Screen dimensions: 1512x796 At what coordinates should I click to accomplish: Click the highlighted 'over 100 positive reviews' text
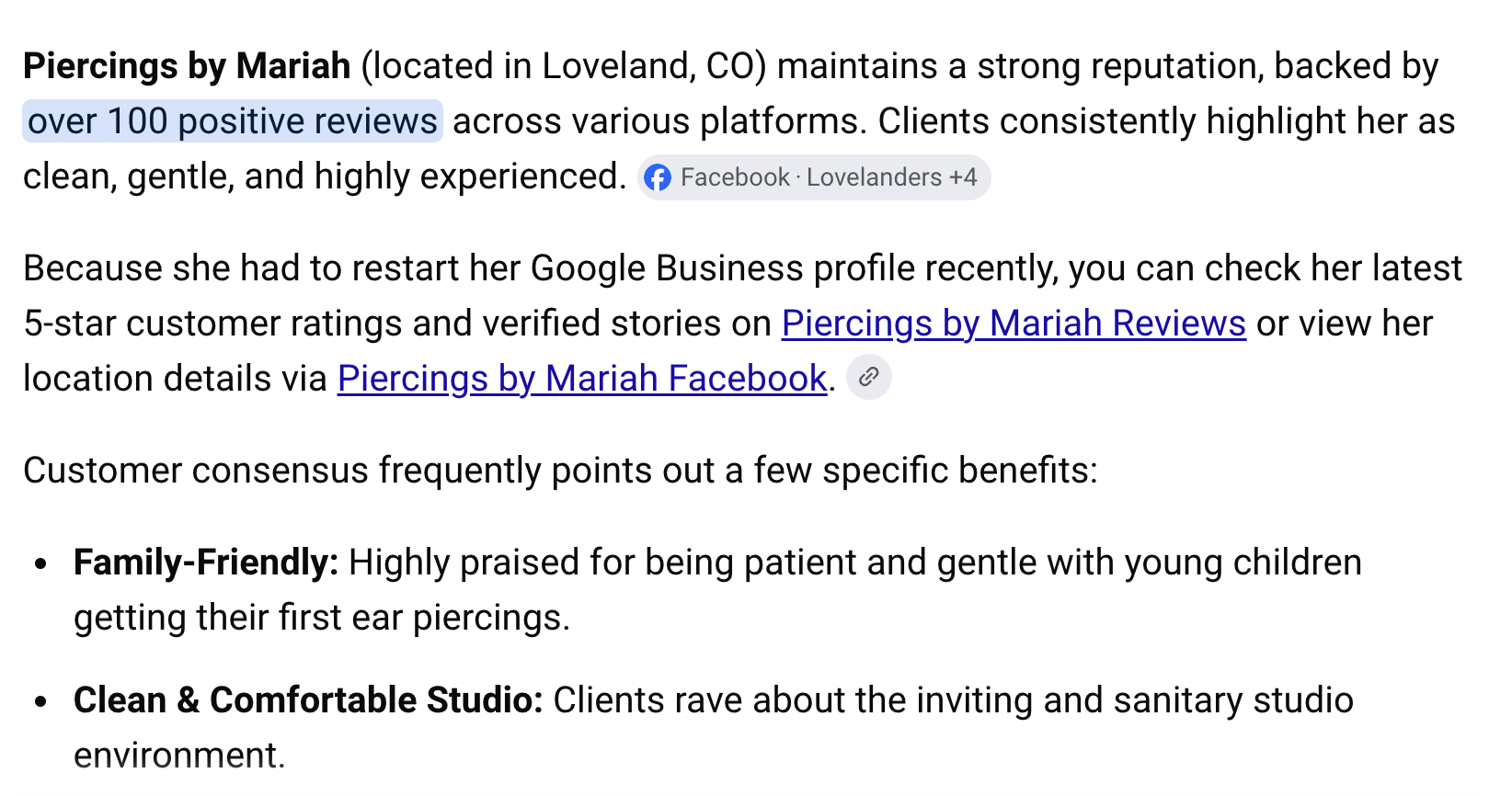click(233, 121)
